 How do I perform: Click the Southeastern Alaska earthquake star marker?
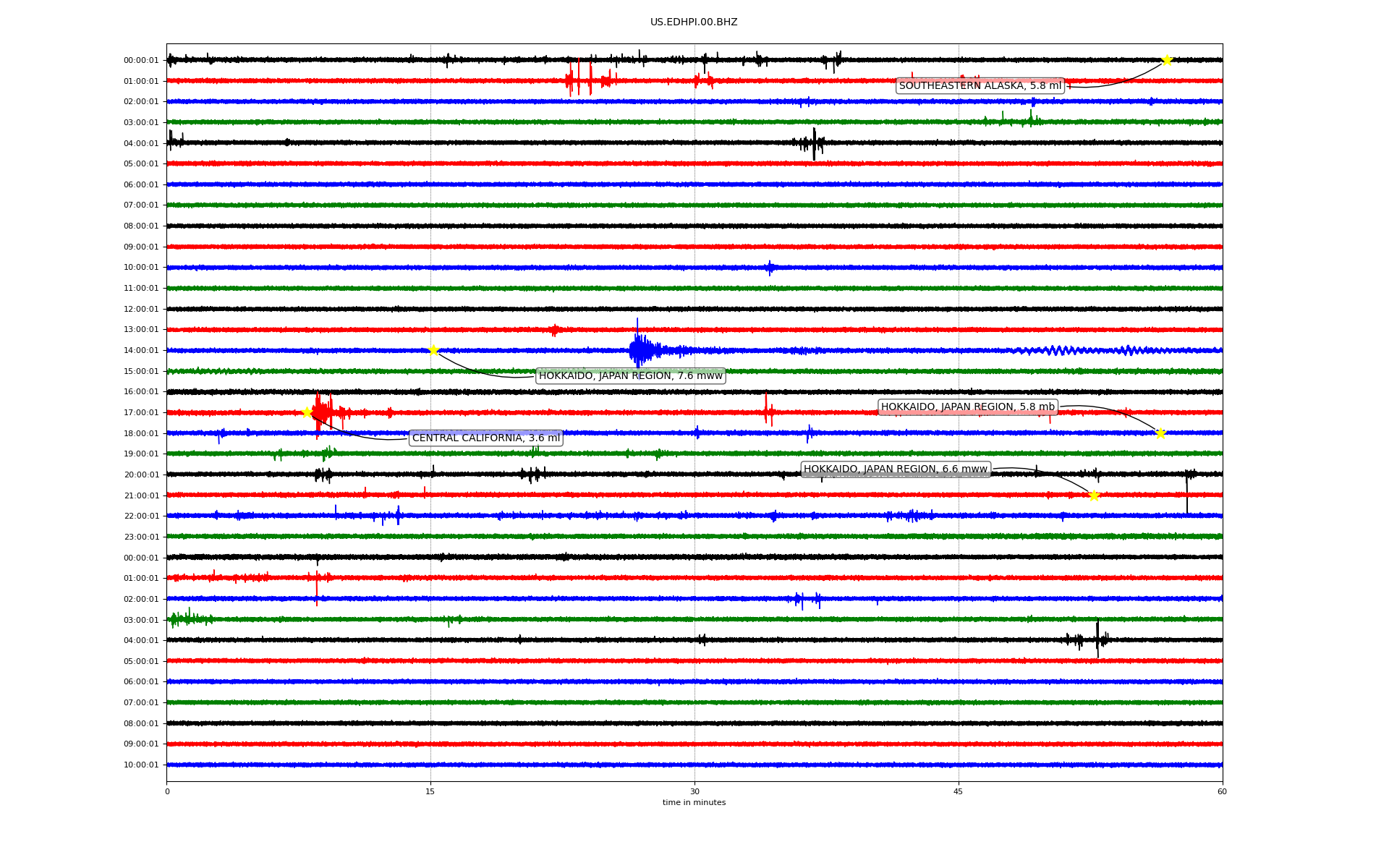pos(1166,60)
